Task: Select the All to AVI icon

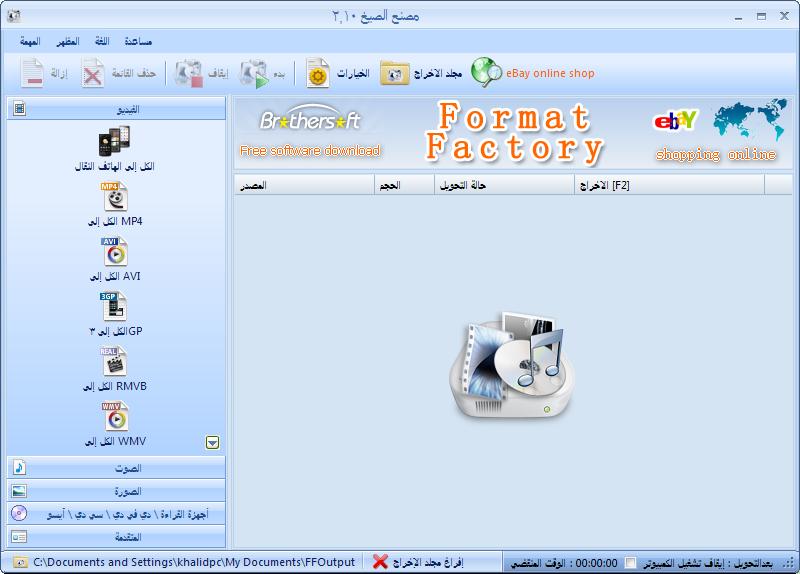Action: (x=114, y=252)
